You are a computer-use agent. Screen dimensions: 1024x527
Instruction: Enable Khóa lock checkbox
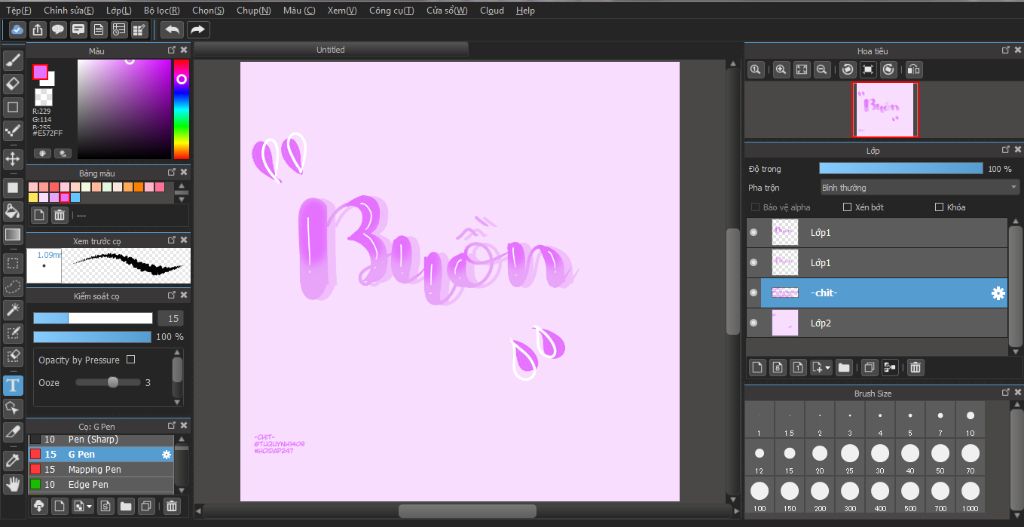point(939,207)
